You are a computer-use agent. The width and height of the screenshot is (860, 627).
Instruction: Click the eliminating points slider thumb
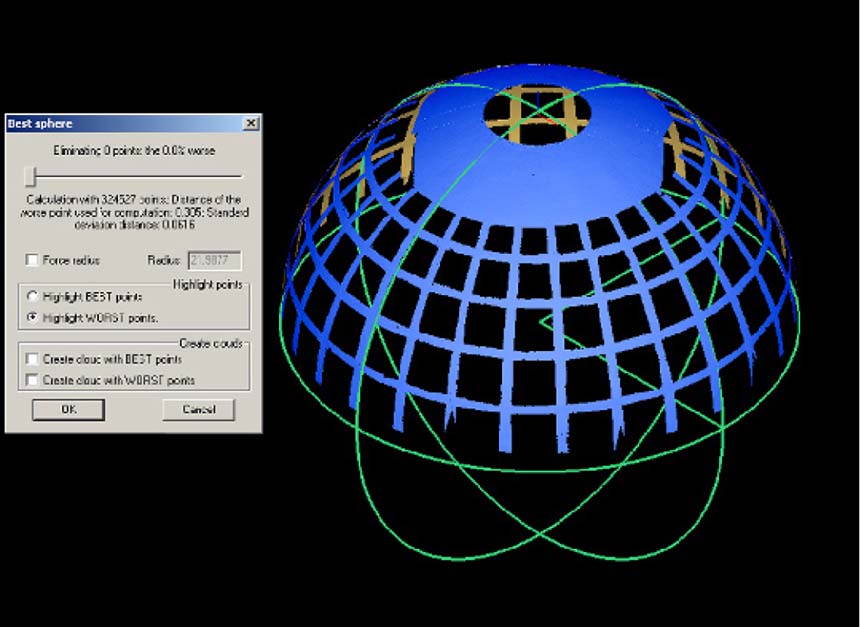tap(31, 176)
